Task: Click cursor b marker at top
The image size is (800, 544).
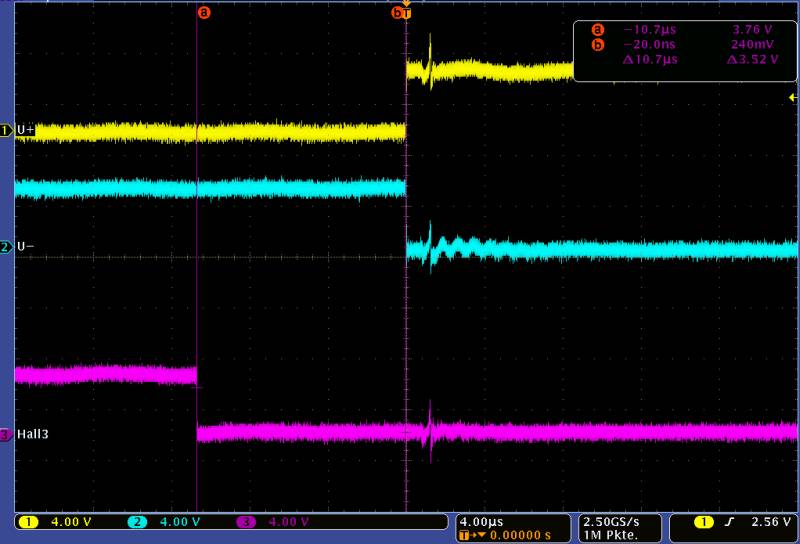Action: click(397, 13)
